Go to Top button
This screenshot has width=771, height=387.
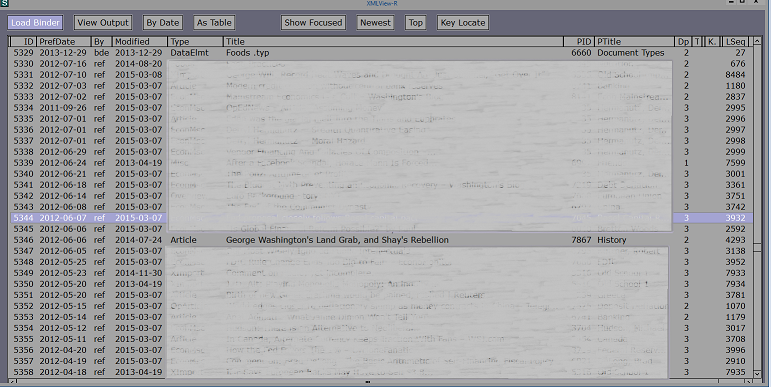415,23
